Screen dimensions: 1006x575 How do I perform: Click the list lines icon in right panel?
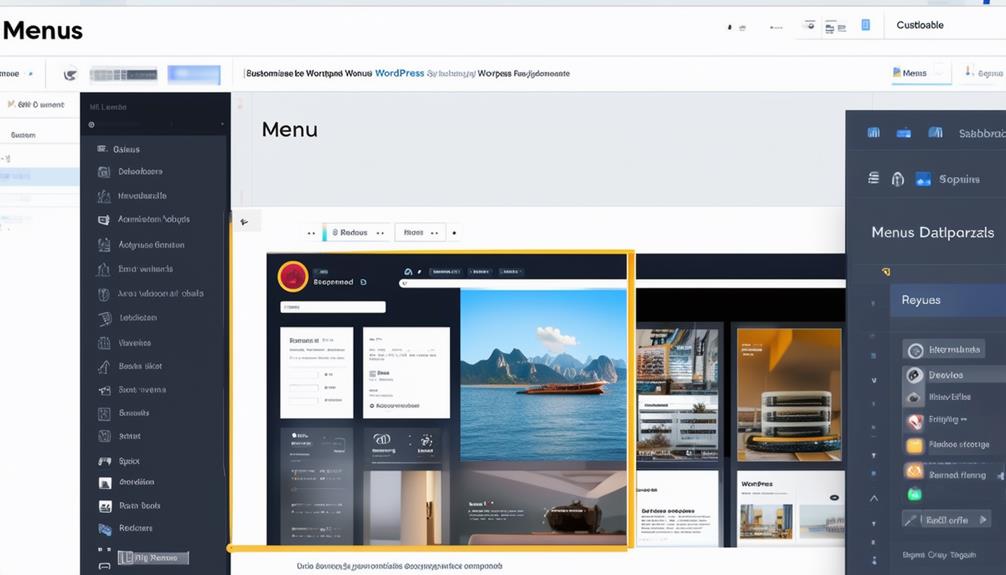tap(873, 178)
